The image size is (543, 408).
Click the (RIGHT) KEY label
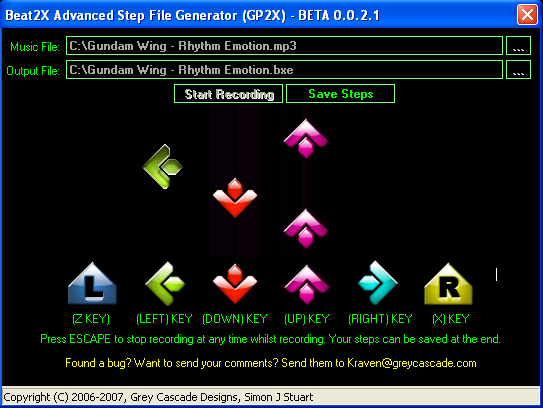[380, 319]
